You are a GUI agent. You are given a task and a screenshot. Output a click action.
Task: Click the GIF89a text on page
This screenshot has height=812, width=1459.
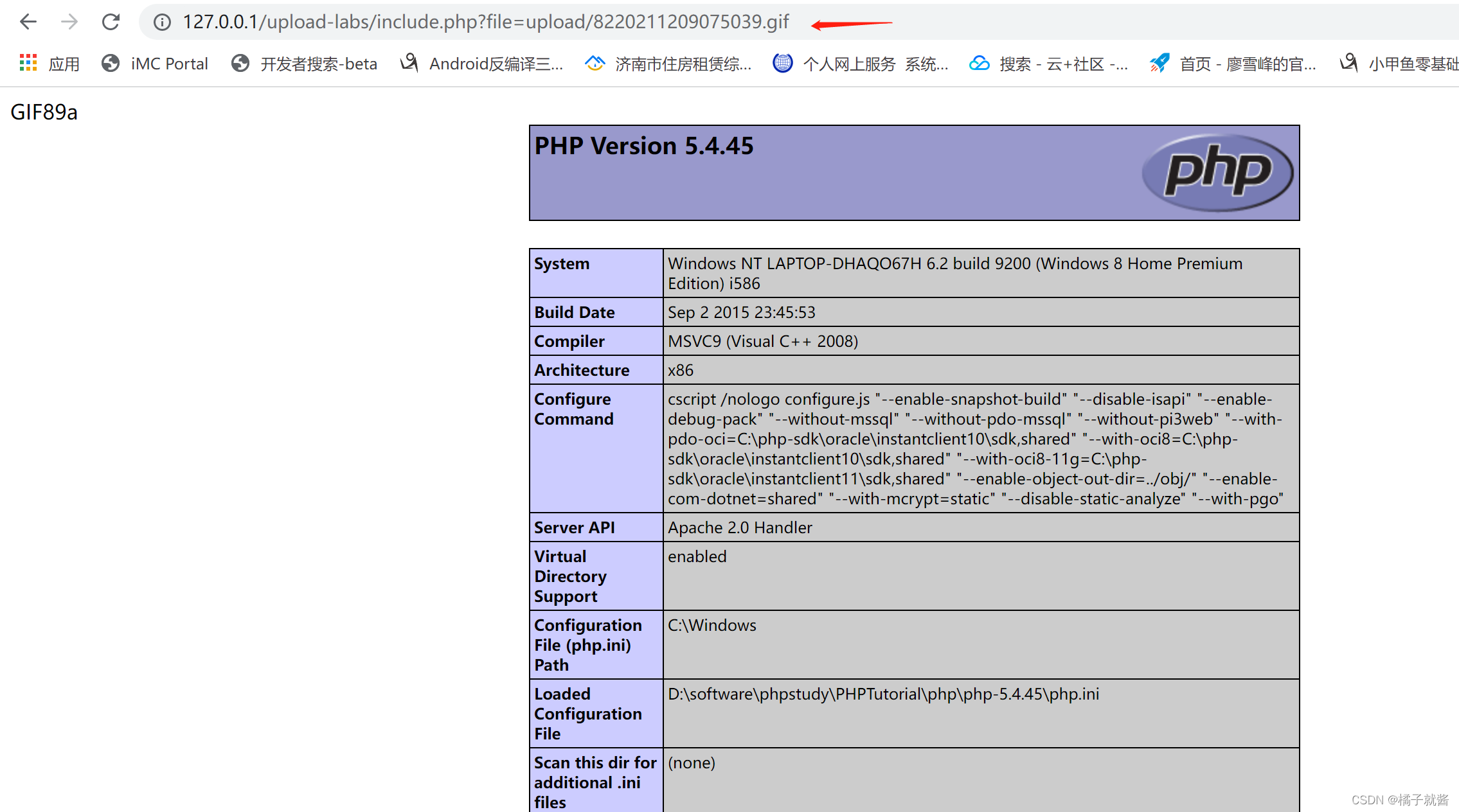pos(44,112)
